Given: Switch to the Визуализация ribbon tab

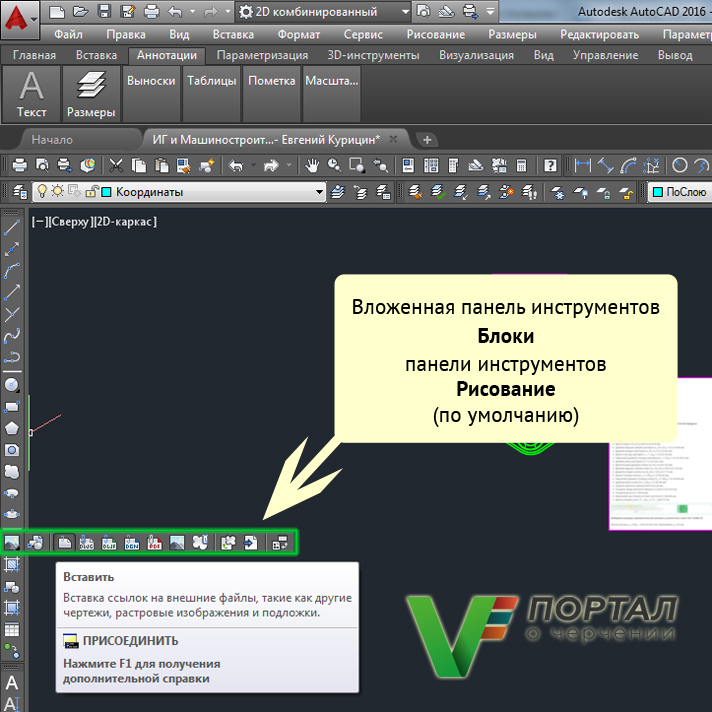Looking at the screenshot, I should [476, 55].
